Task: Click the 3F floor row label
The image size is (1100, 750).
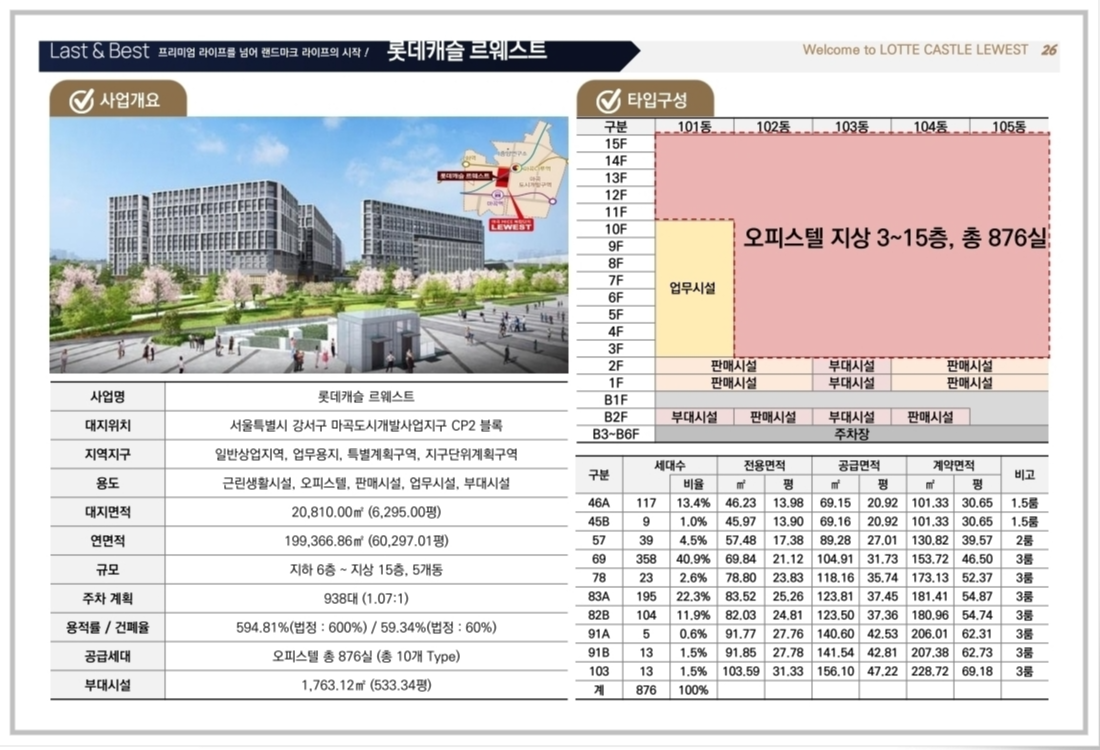Action: 615,349
